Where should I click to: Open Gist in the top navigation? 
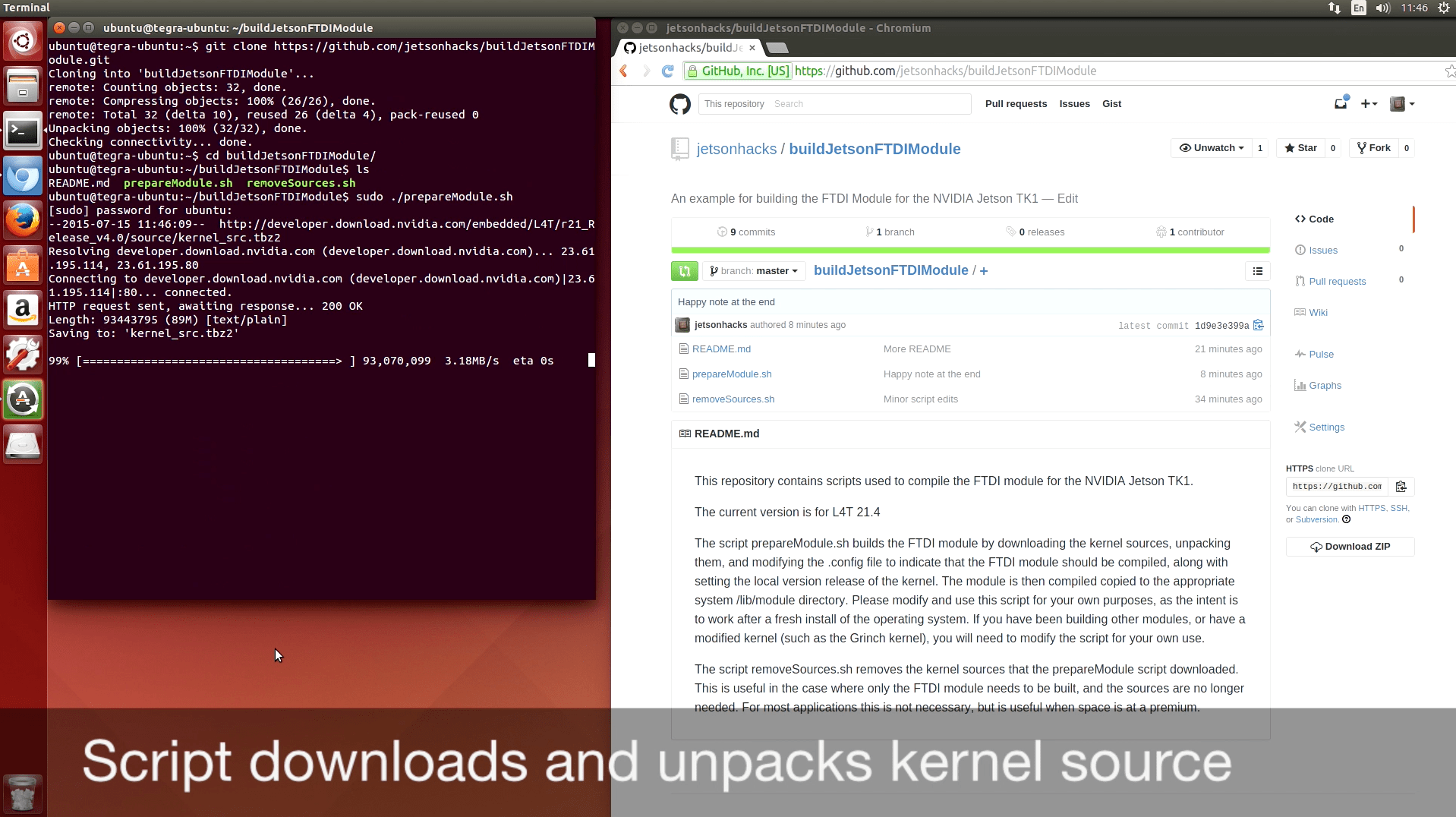tap(1112, 104)
